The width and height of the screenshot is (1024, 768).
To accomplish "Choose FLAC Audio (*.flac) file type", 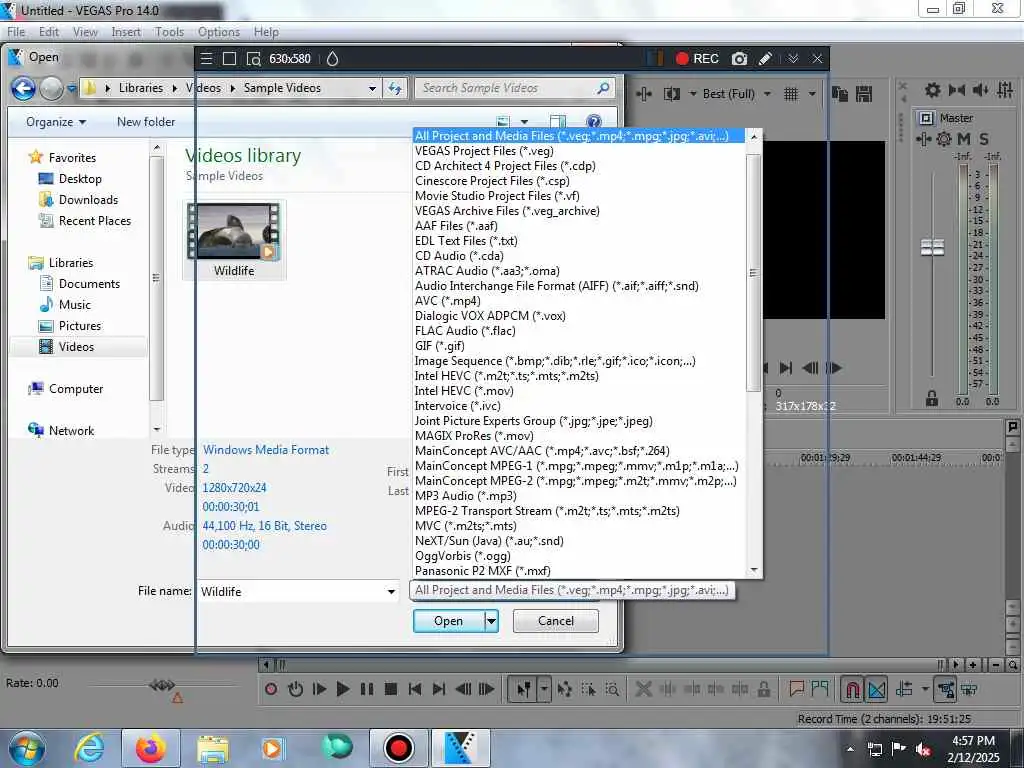I will coord(465,331).
